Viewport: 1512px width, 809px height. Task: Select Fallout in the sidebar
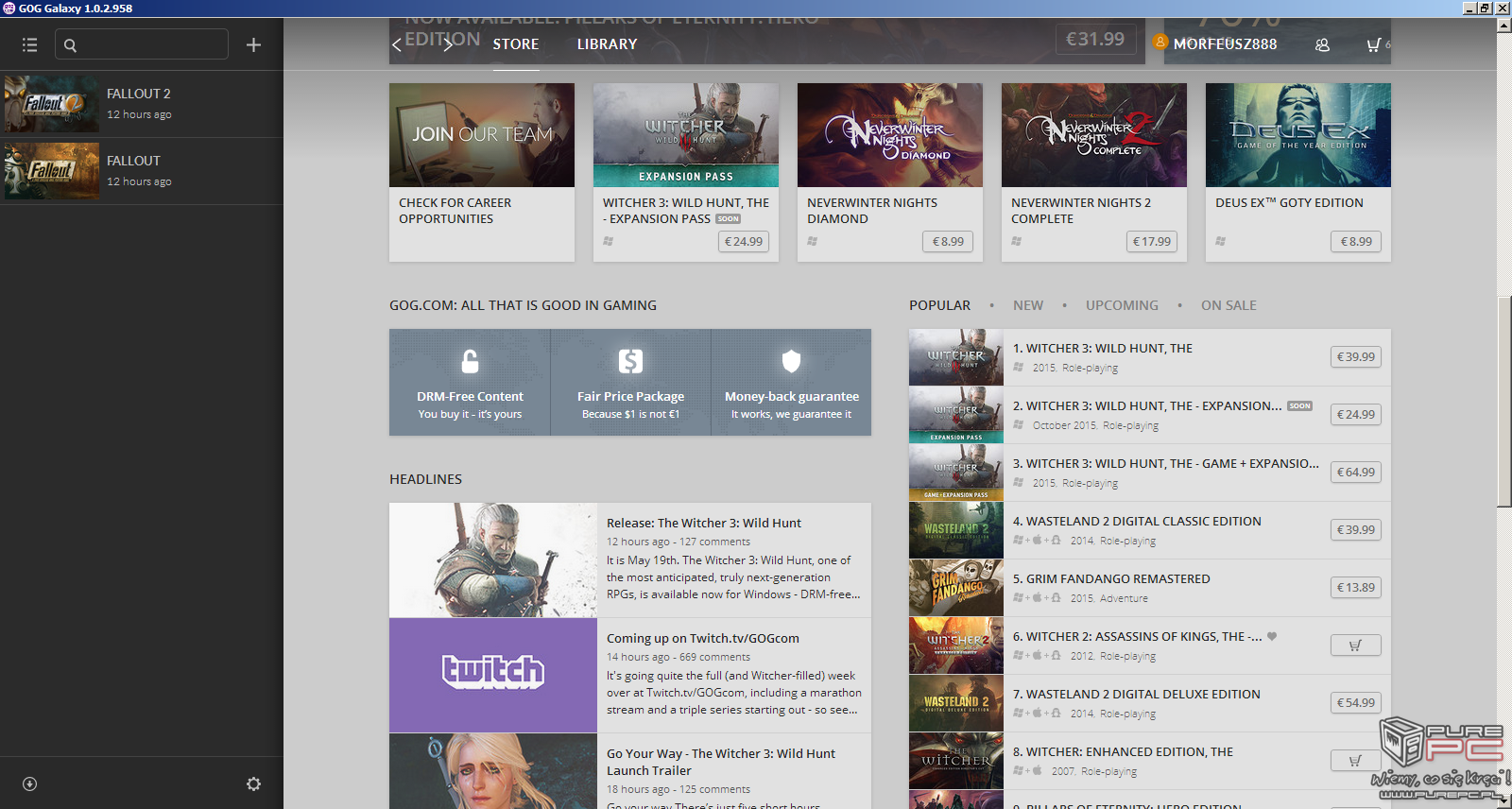142,171
